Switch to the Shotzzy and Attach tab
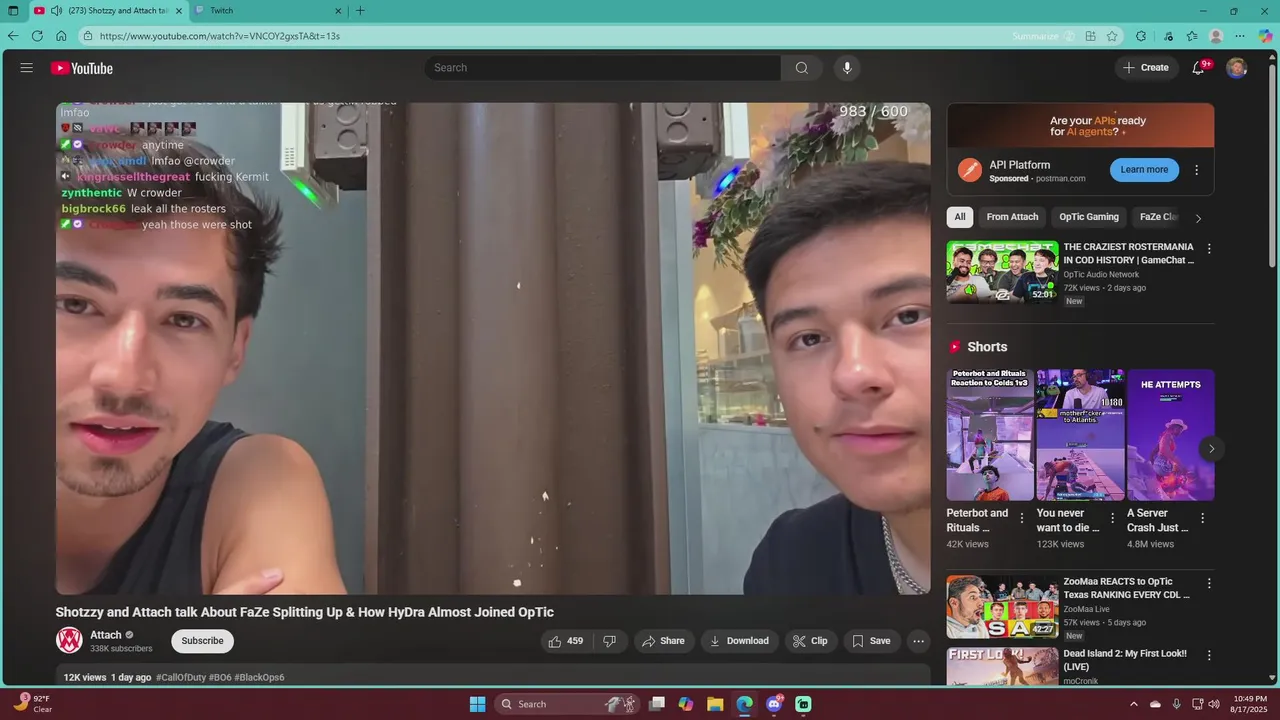 (108, 11)
